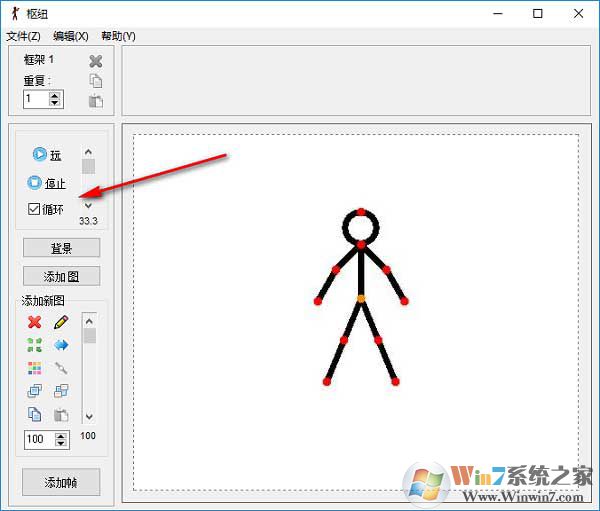Click the grey join figures icon
The image size is (600, 511).
pyautogui.click(x=61, y=368)
